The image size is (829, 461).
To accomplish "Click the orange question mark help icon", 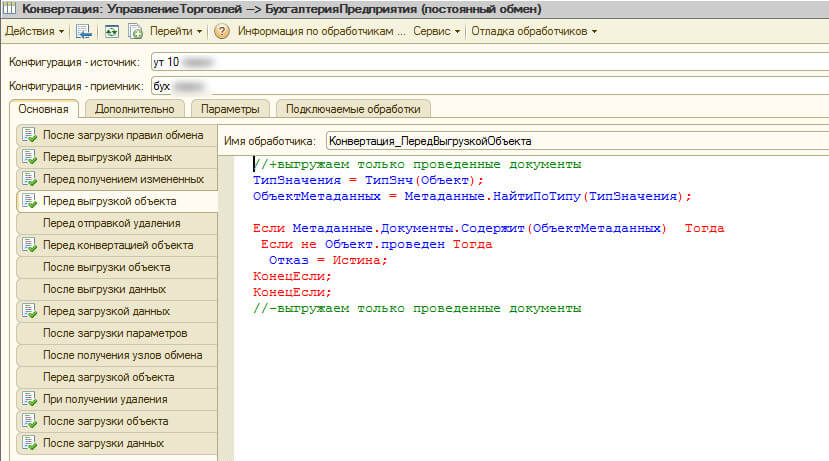I will (221, 31).
